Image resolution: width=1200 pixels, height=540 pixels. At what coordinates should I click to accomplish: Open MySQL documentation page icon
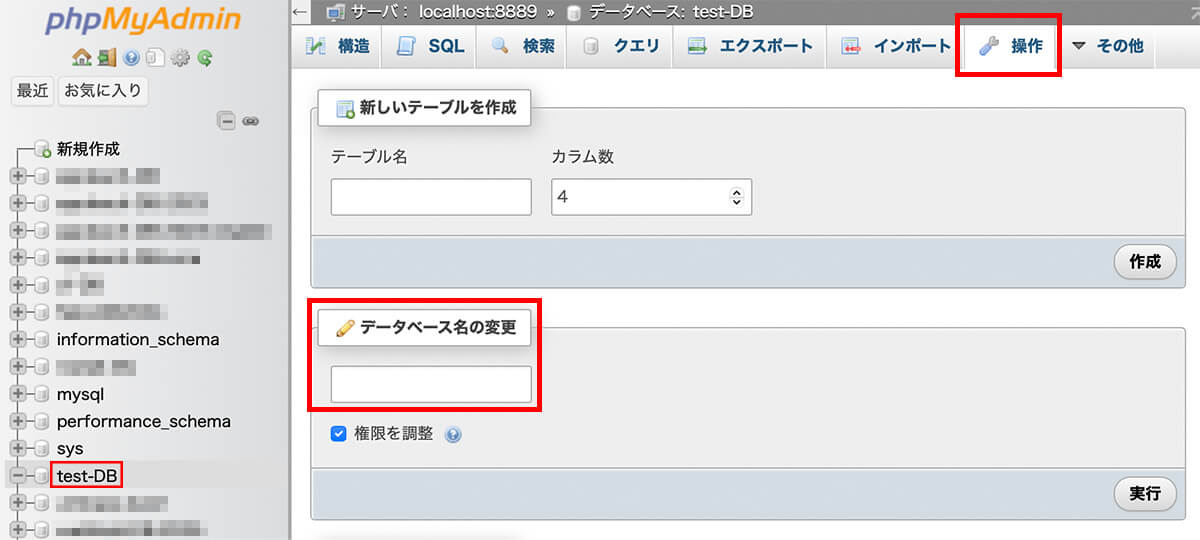155,58
